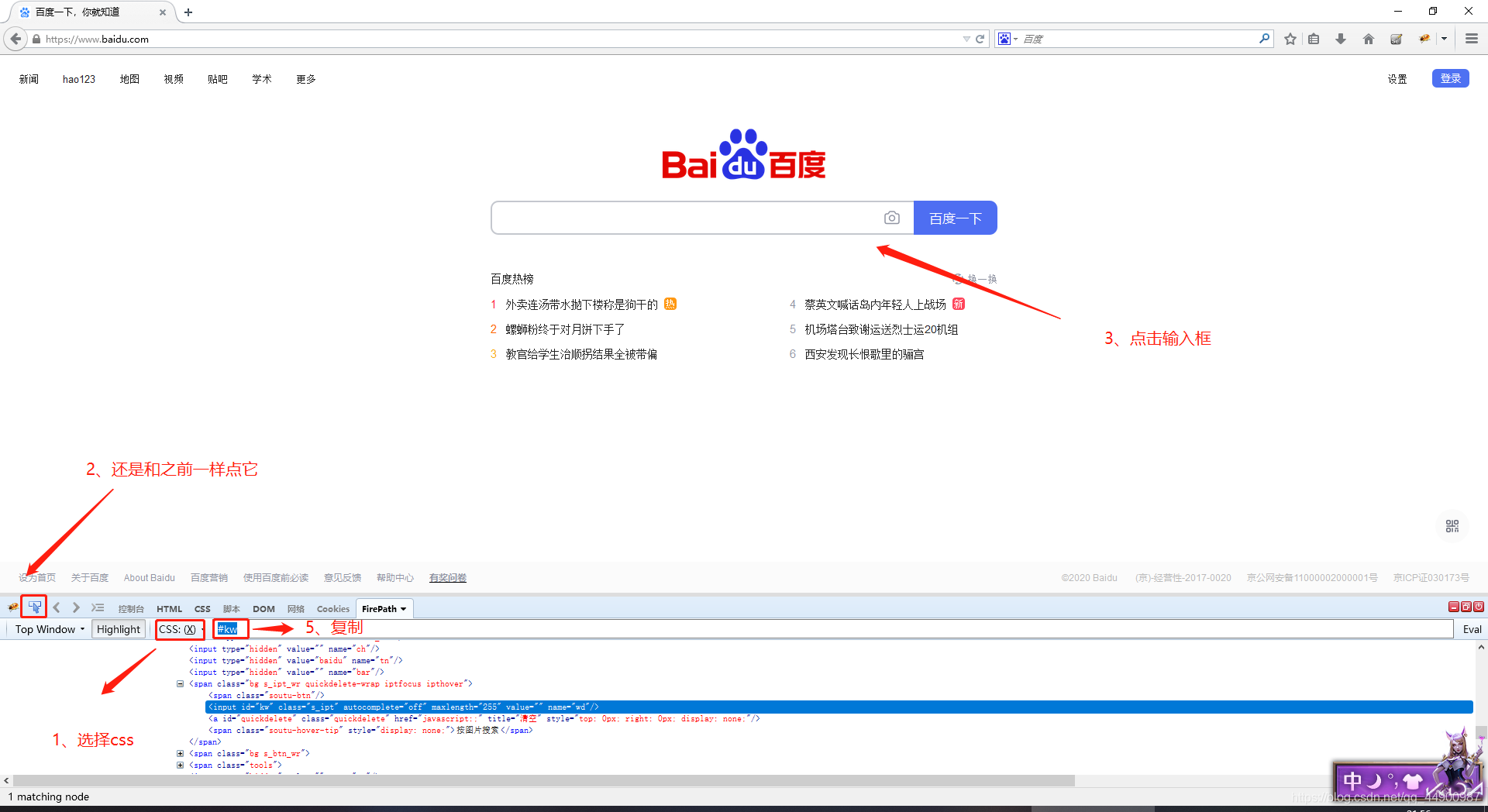Viewport: 1488px width, 812px height.
Task: Open the Firefox hamburger menu
Action: click(1472, 39)
